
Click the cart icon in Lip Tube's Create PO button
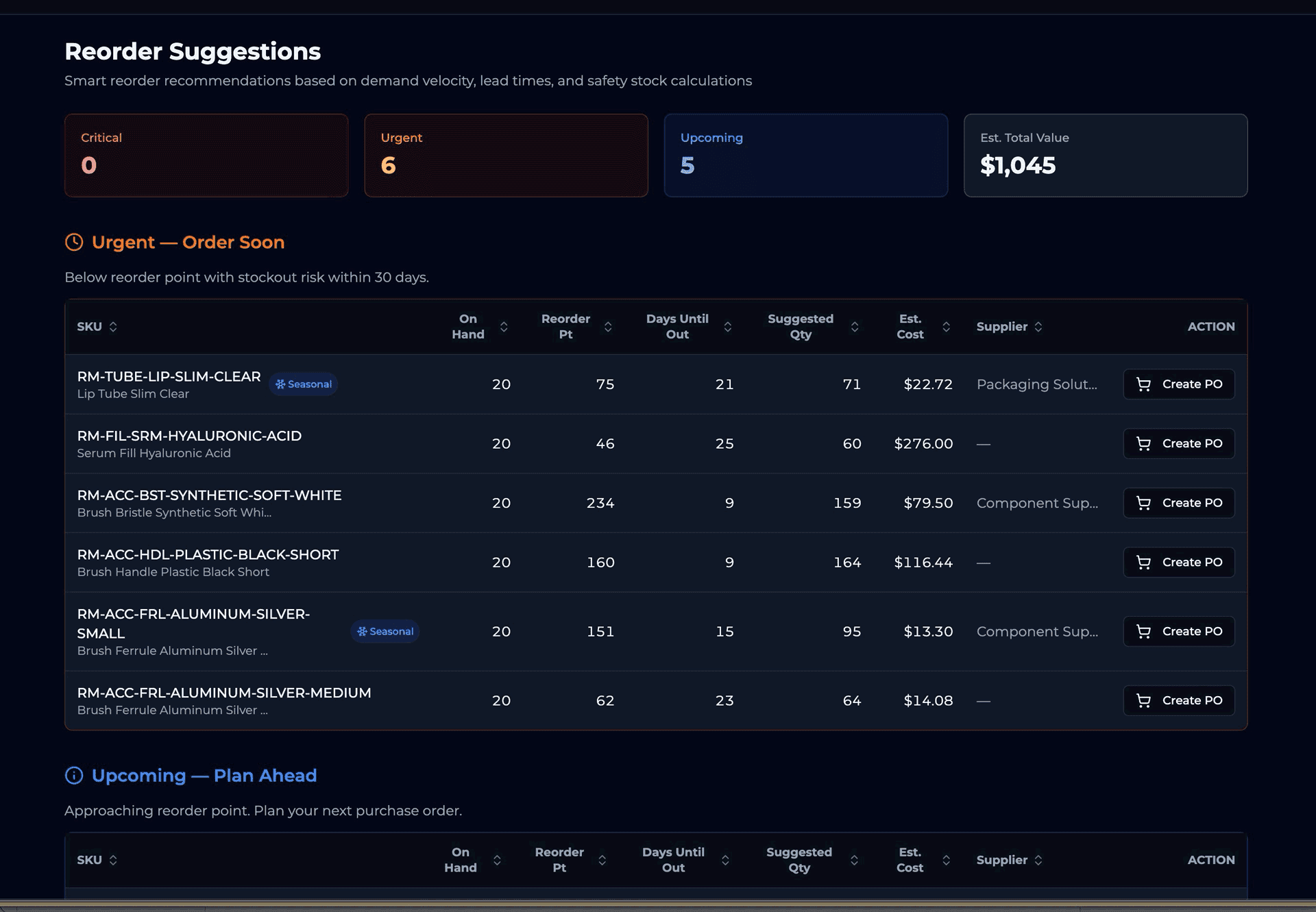click(1143, 384)
